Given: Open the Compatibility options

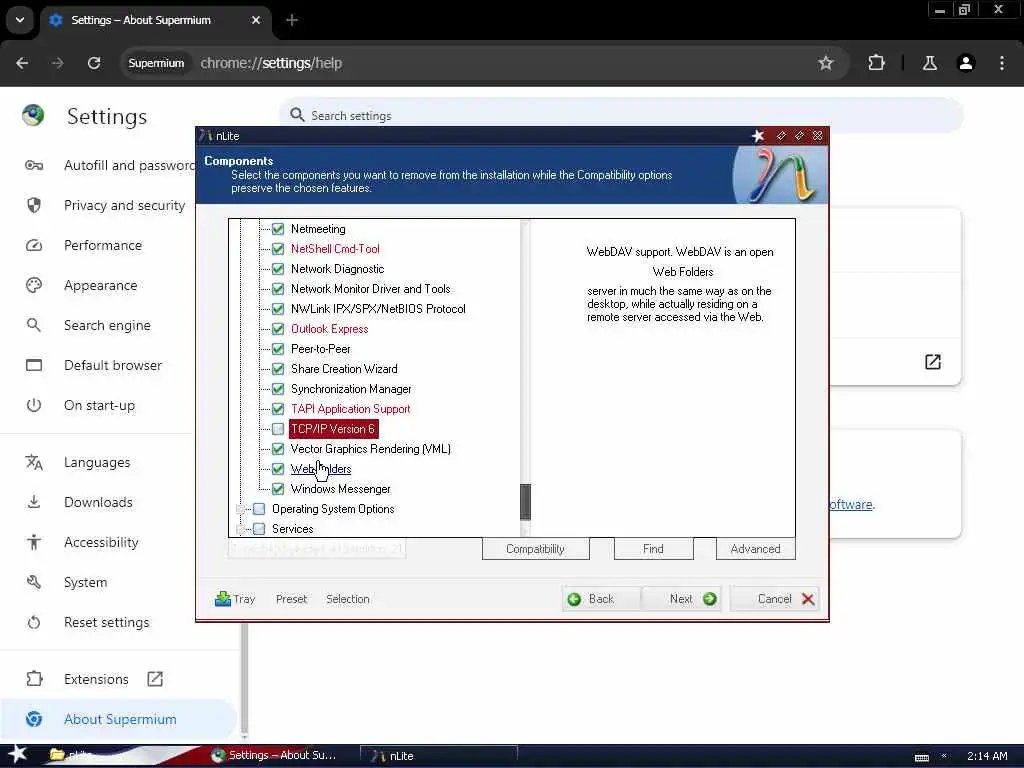Looking at the screenshot, I should pyautogui.click(x=536, y=549).
